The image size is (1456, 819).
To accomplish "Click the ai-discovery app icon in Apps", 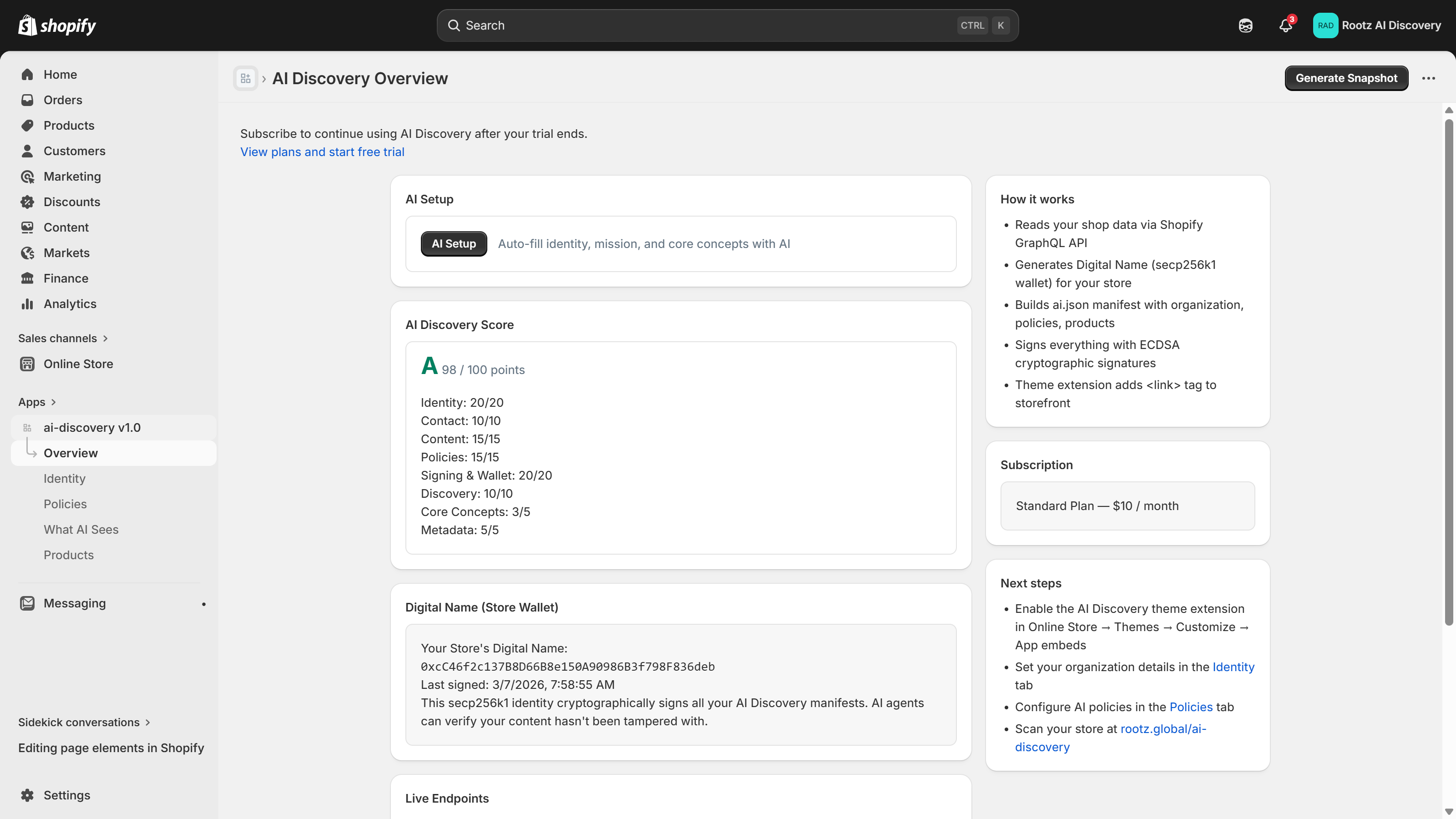I will (x=26, y=427).
